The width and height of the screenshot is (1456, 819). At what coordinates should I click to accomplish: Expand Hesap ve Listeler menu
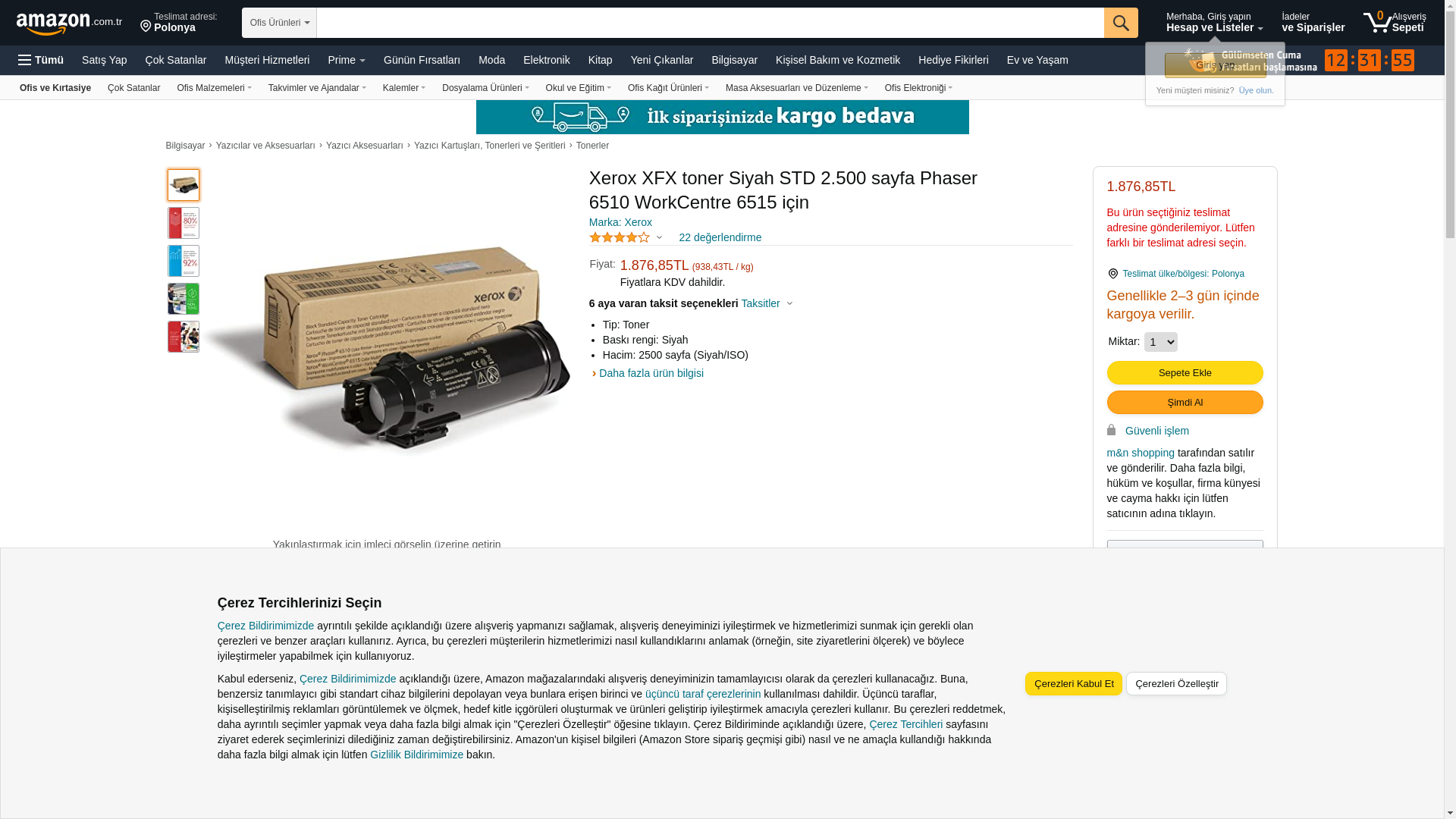coord(1214,22)
